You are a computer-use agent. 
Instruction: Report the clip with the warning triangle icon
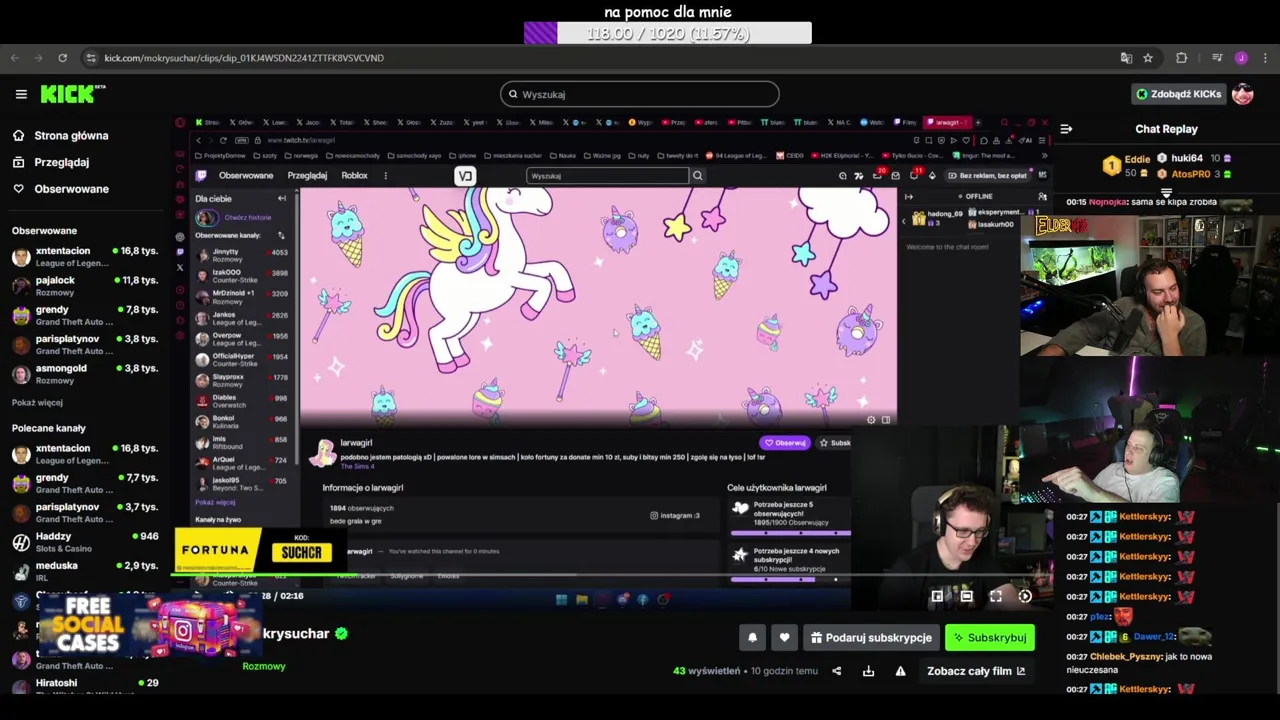900,671
